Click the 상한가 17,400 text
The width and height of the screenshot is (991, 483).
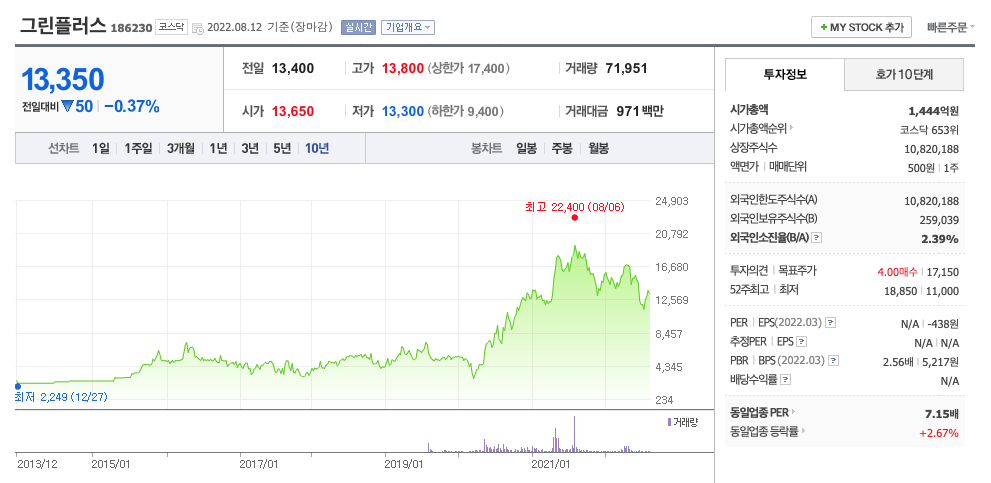pos(468,68)
